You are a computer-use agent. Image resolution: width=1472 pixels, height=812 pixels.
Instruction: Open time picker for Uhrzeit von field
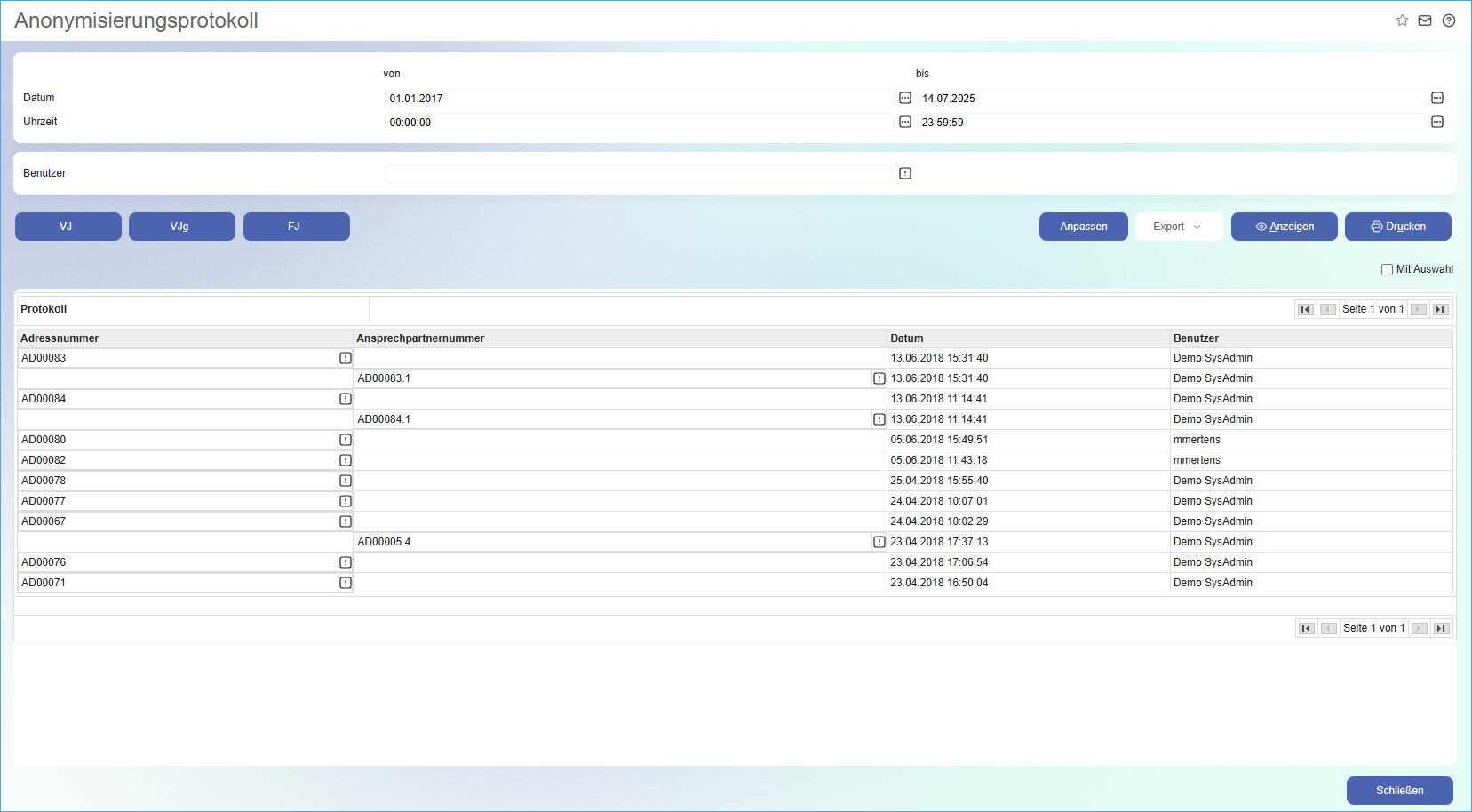coord(905,122)
